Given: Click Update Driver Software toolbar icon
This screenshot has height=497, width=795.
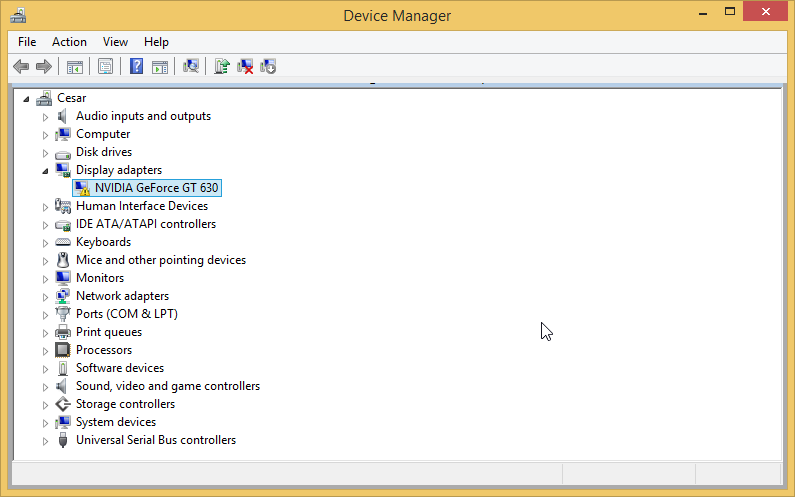Looking at the screenshot, I should pyautogui.click(x=222, y=66).
